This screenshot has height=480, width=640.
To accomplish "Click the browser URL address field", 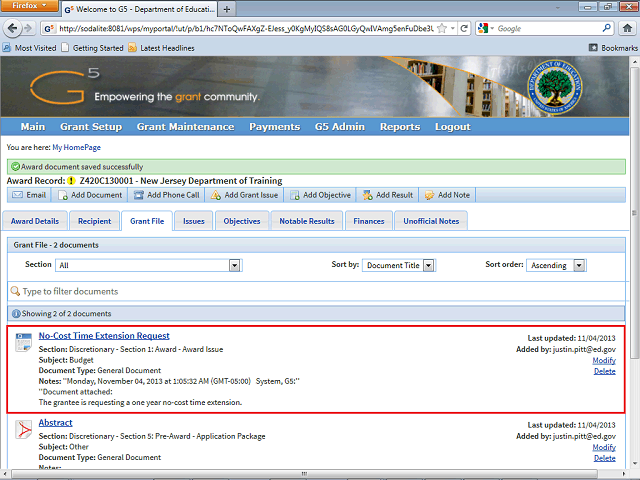I will click(246, 28).
